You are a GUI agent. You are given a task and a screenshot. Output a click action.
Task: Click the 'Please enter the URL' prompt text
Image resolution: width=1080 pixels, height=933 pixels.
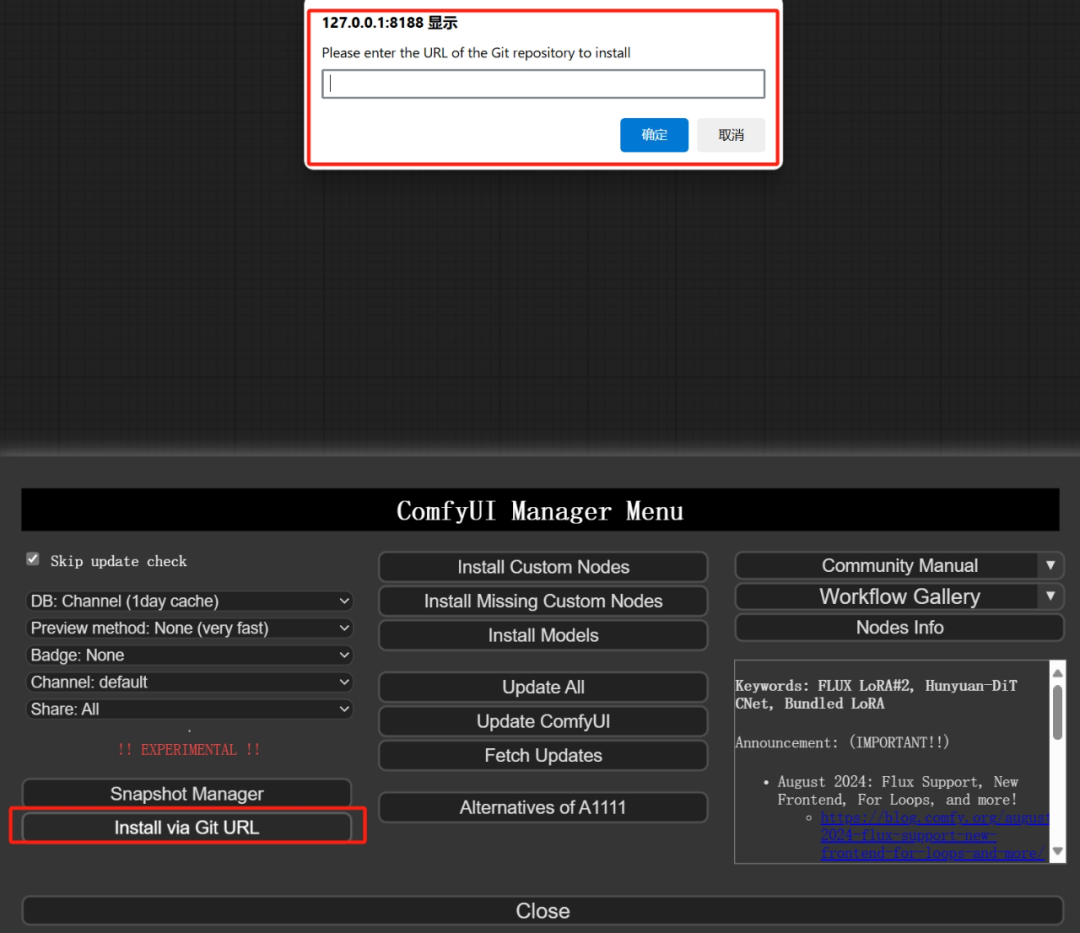click(x=476, y=53)
